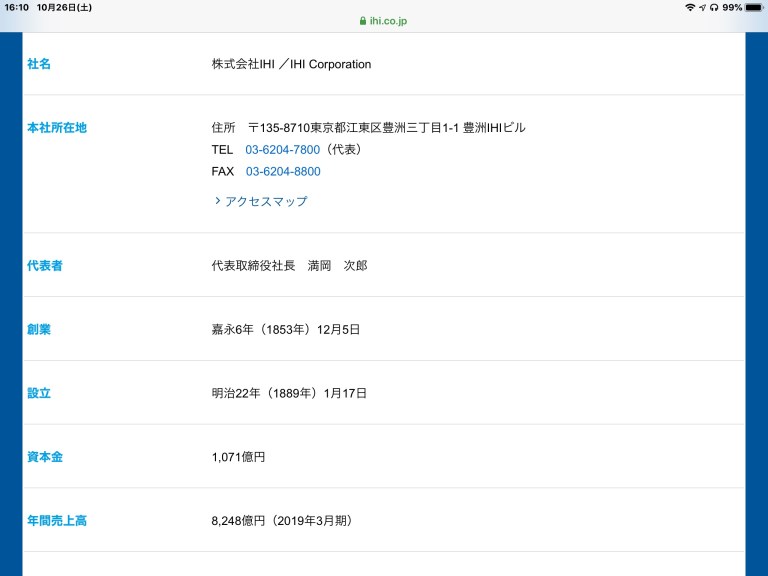Image resolution: width=768 pixels, height=576 pixels.
Task: Call the TEL number 03-6204-7800
Action: click(282, 150)
